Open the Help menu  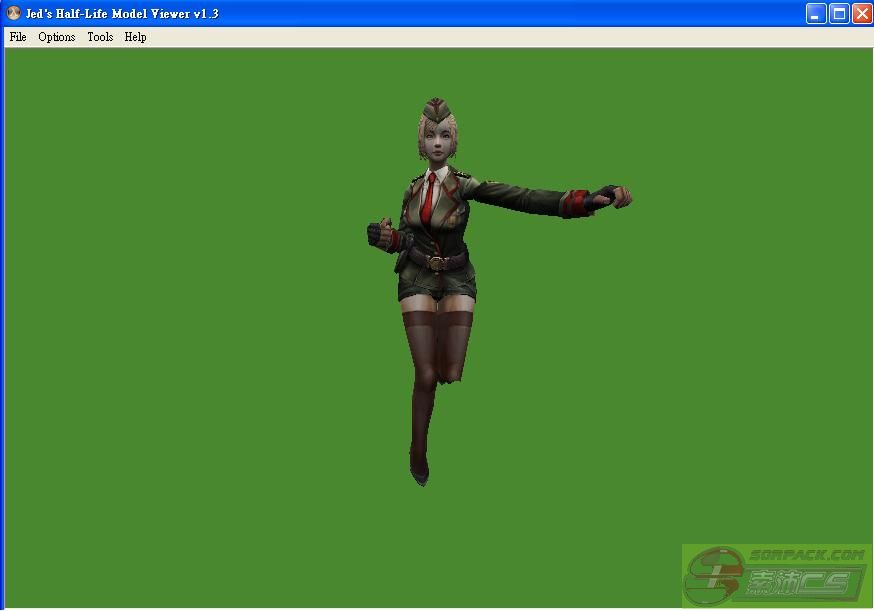(x=135, y=37)
